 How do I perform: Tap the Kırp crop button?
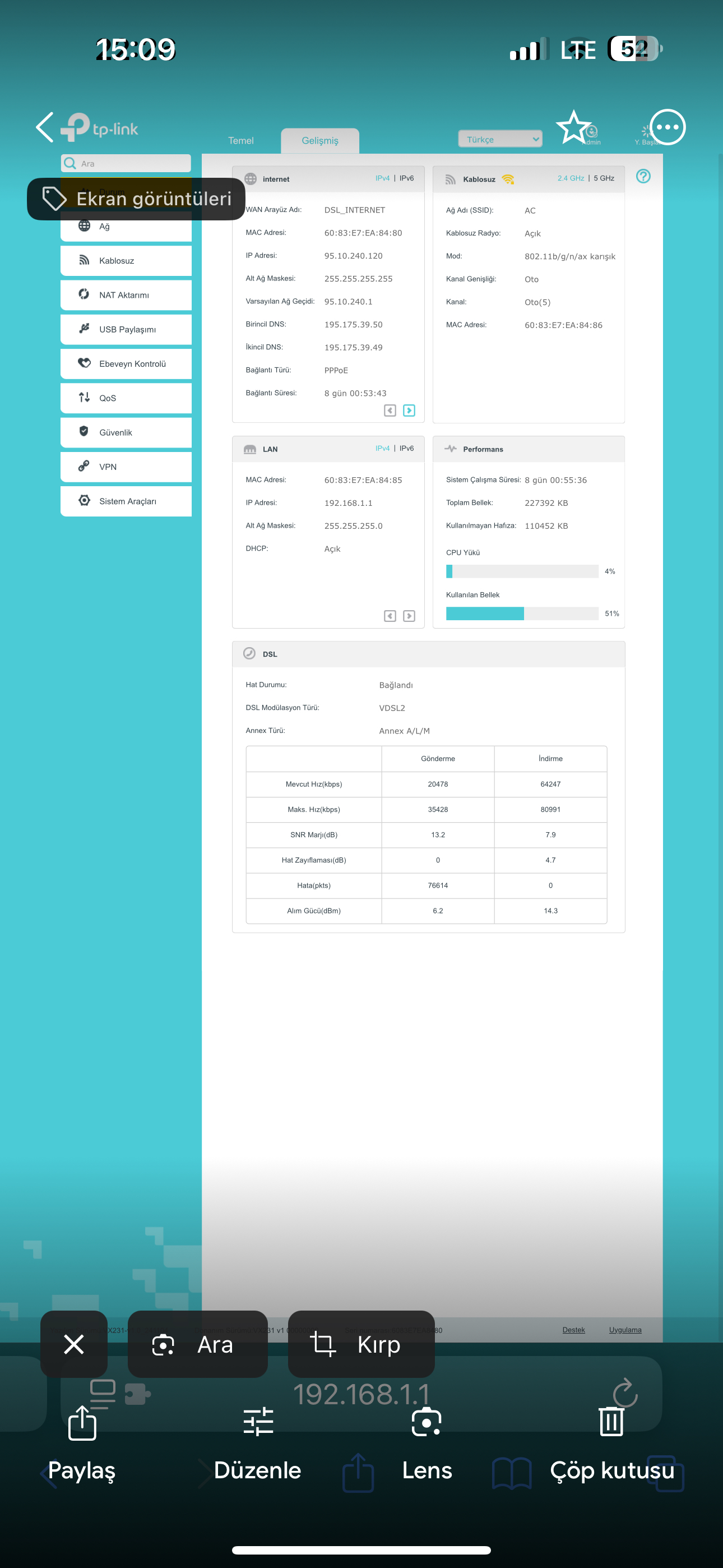click(361, 1344)
